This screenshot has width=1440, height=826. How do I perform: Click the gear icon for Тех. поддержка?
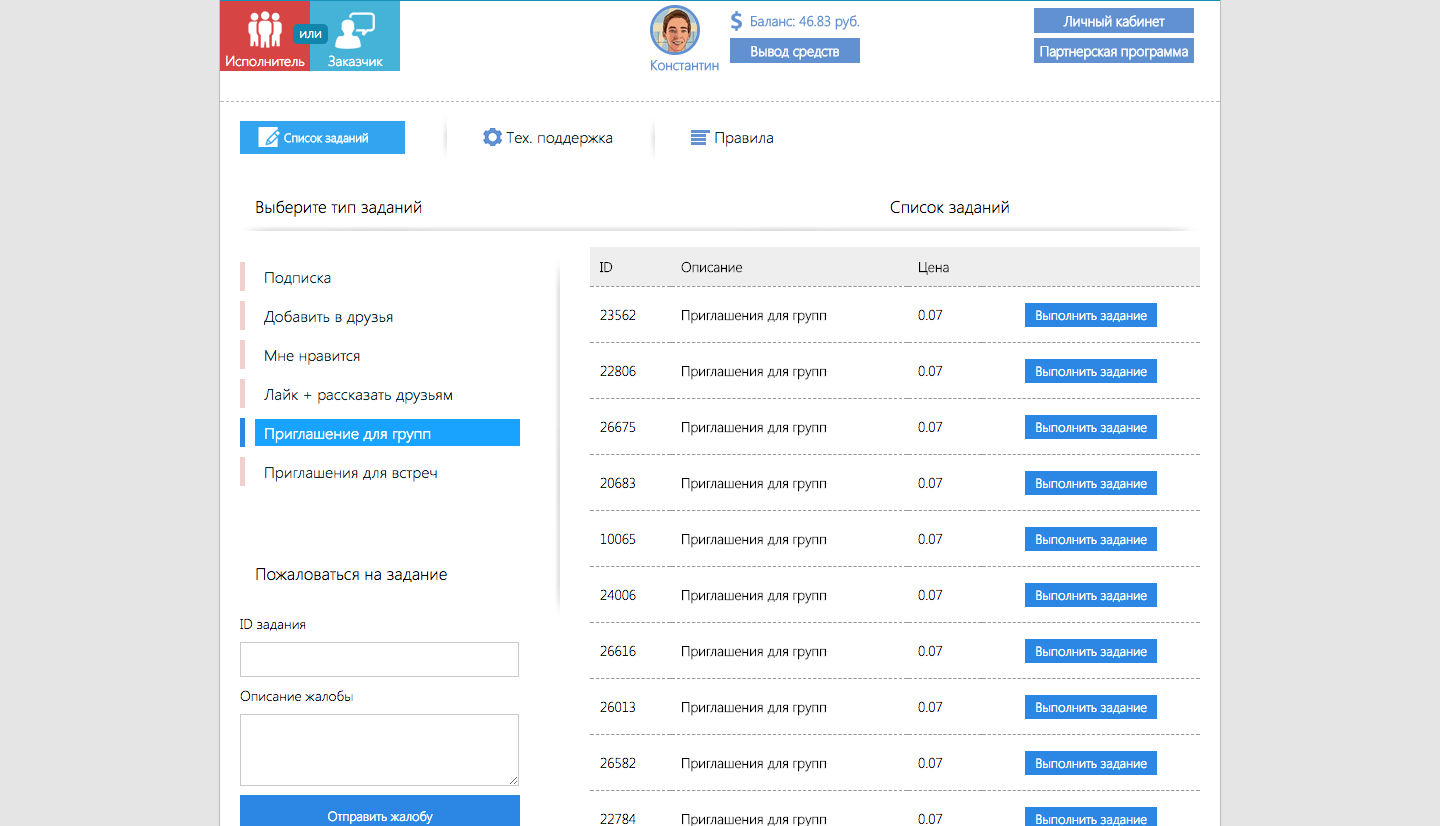tap(492, 138)
